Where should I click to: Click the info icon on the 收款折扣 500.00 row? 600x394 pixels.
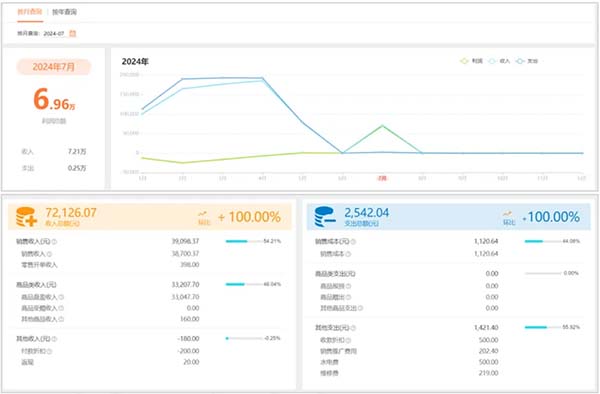pos(349,340)
